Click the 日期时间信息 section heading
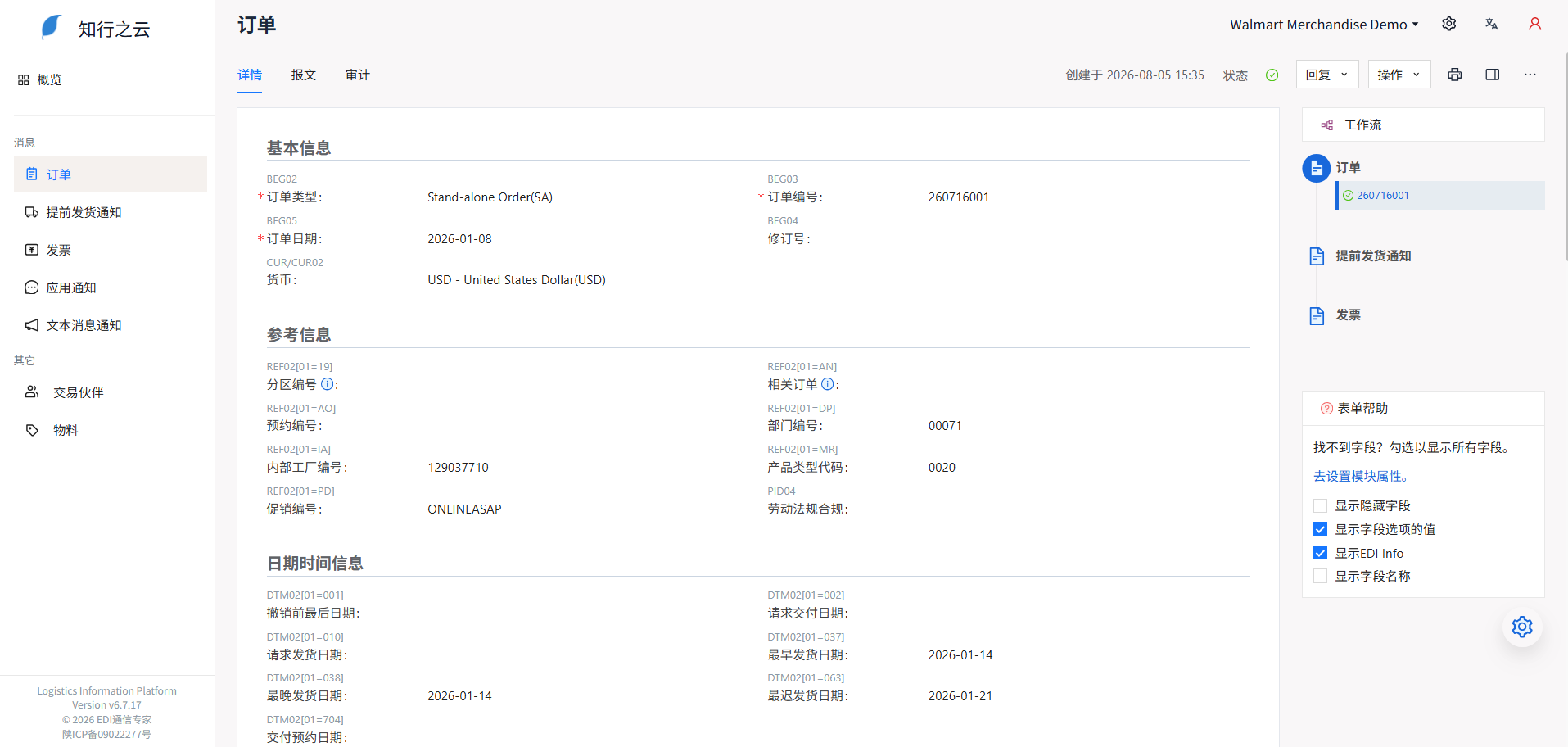 [315, 563]
